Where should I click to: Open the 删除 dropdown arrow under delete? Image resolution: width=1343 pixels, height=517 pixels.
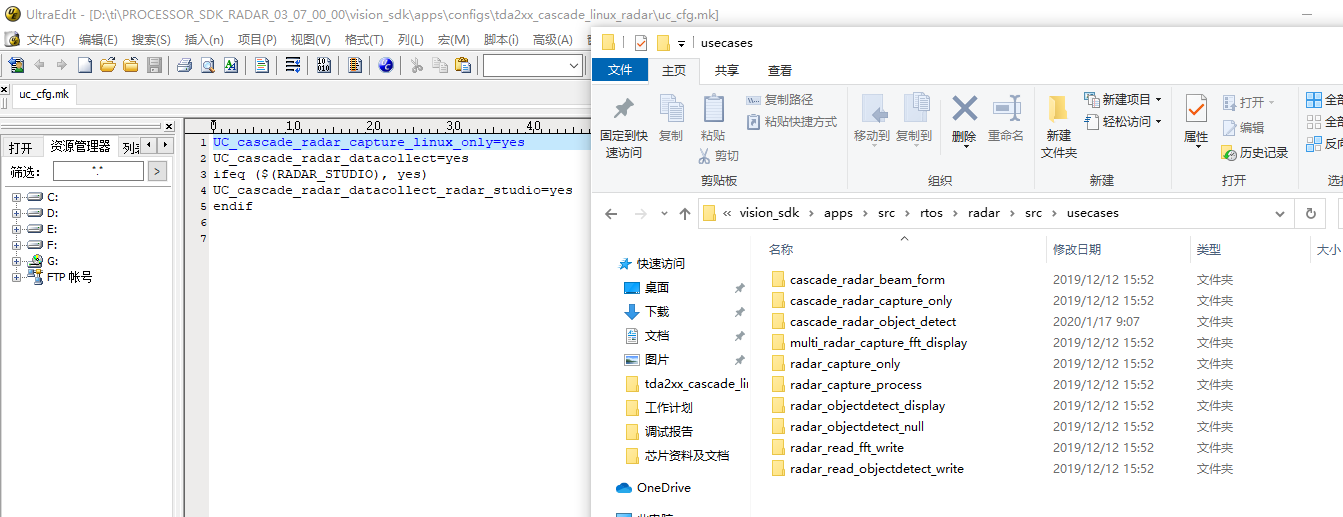coord(964,147)
